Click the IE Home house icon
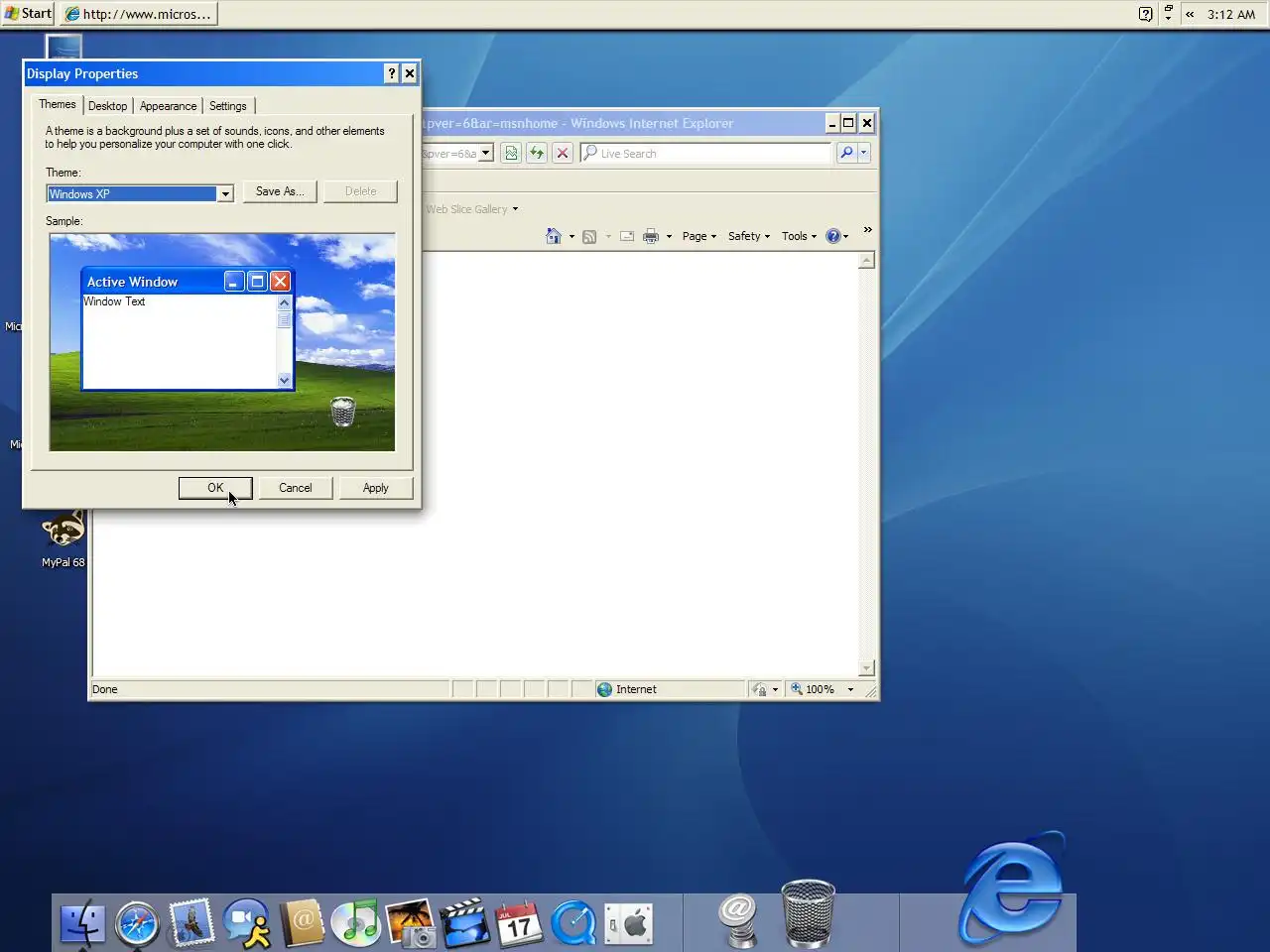Viewport: 1270px width, 952px height. [554, 236]
